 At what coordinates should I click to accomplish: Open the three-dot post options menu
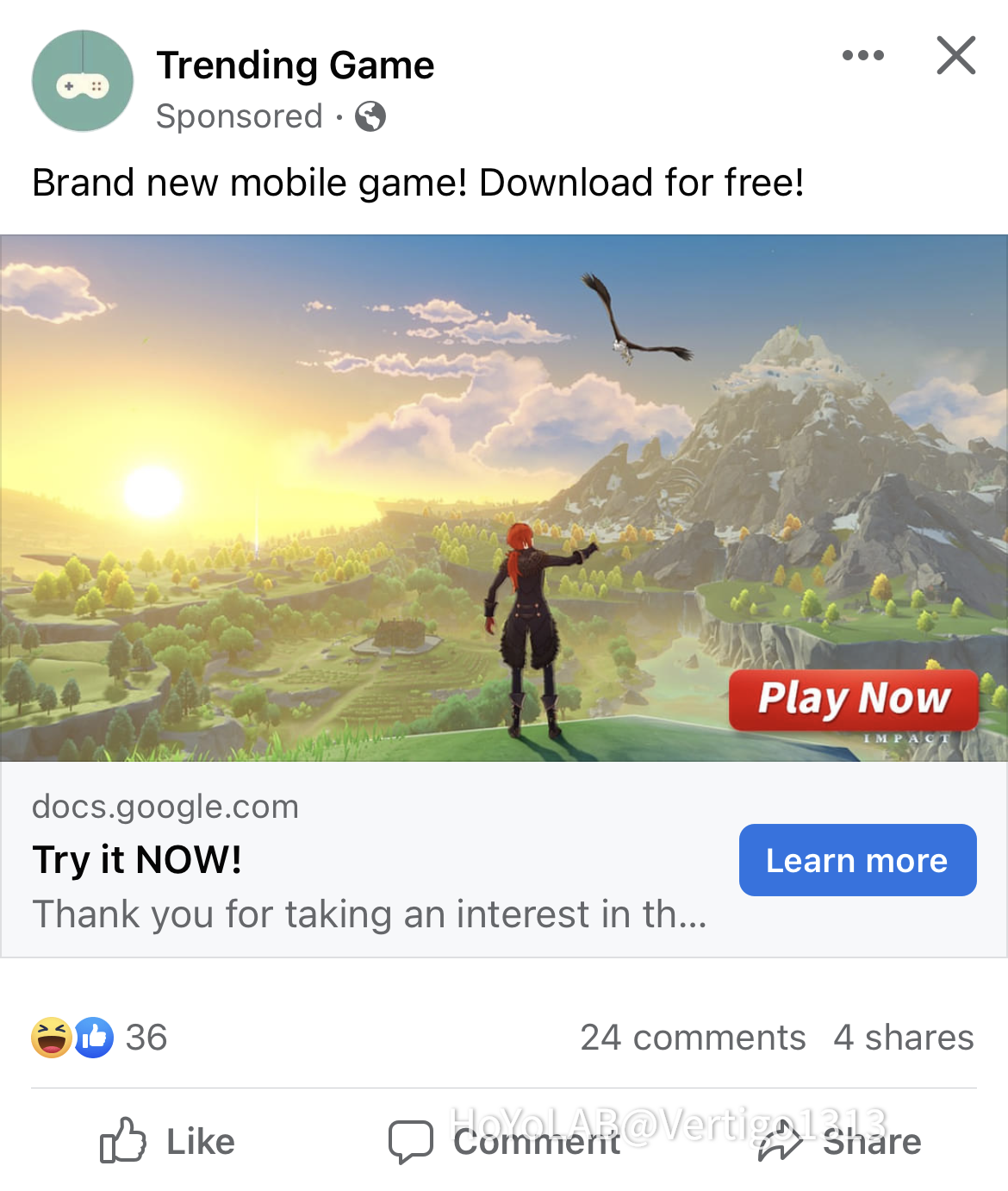coord(862,55)
